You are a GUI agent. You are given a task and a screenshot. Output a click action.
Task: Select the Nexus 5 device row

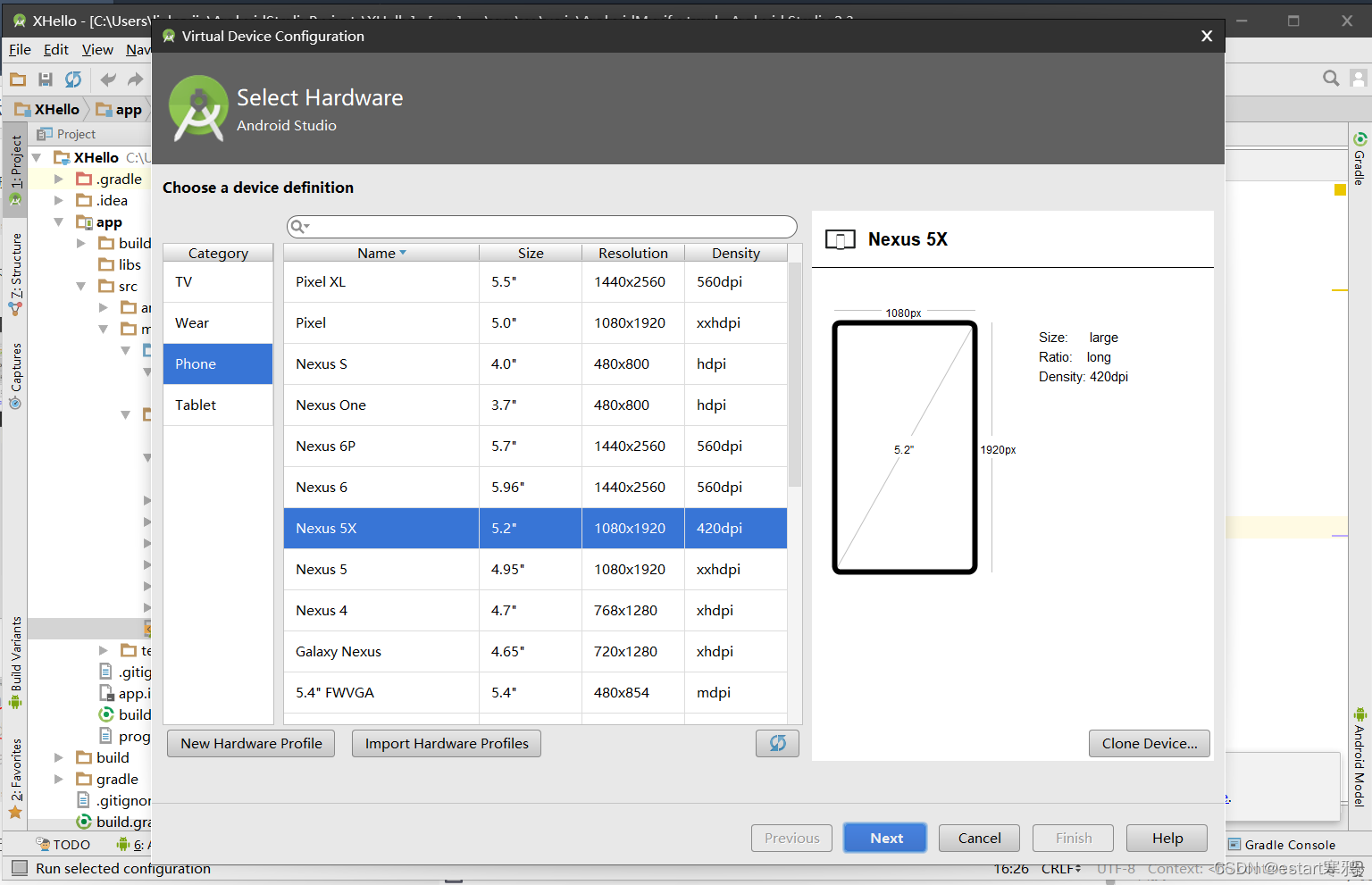535,569
